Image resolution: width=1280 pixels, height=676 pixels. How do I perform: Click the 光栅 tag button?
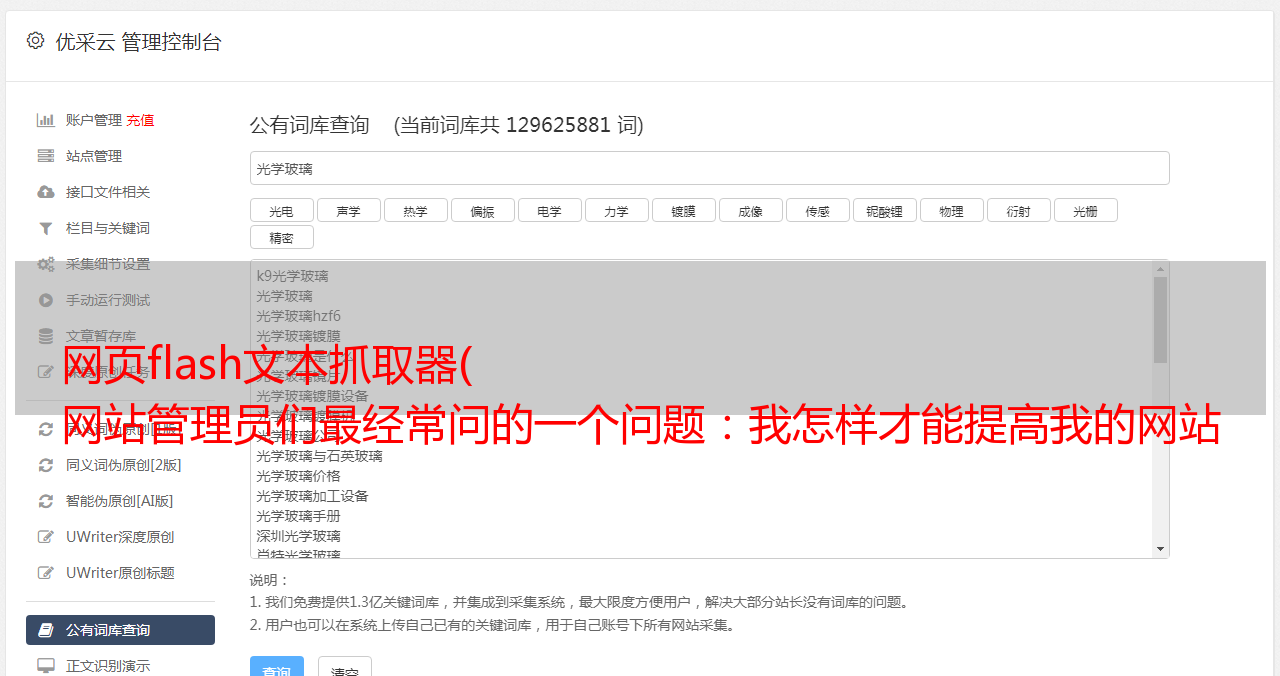click(1085, 210)
